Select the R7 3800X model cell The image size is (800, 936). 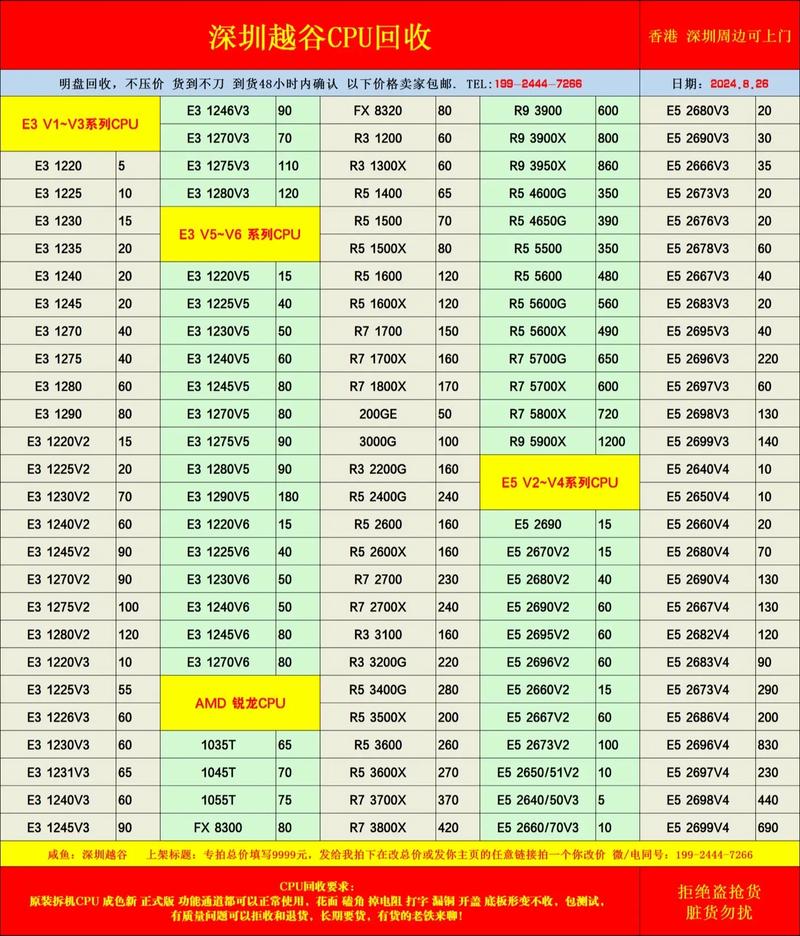[x=378, y=827]
